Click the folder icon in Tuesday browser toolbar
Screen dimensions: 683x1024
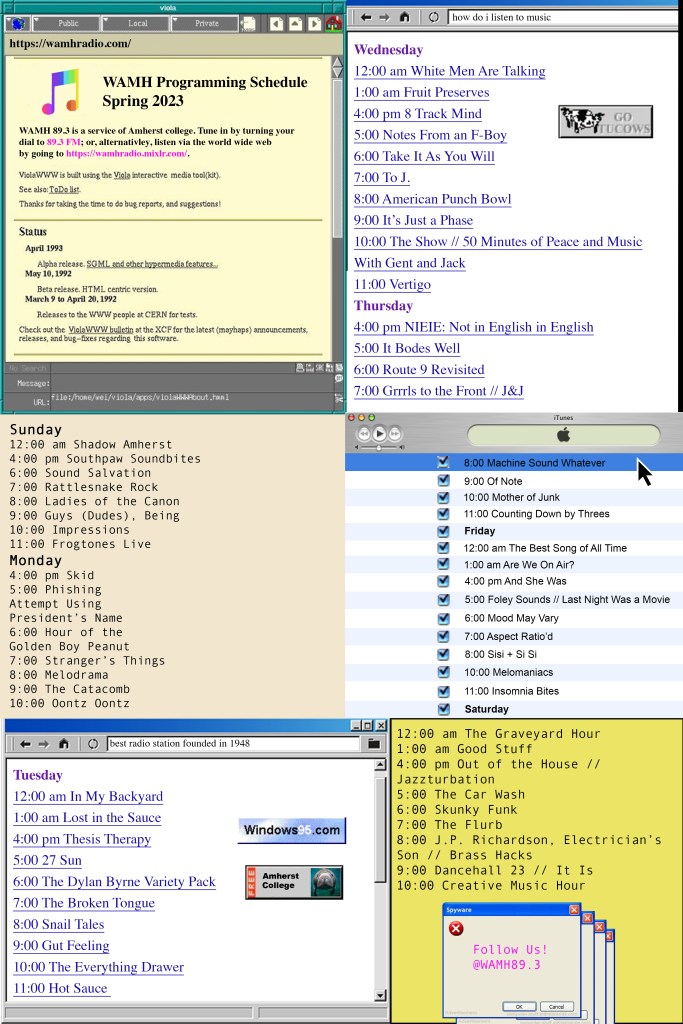pyautogui.click(x=373, y=743)
